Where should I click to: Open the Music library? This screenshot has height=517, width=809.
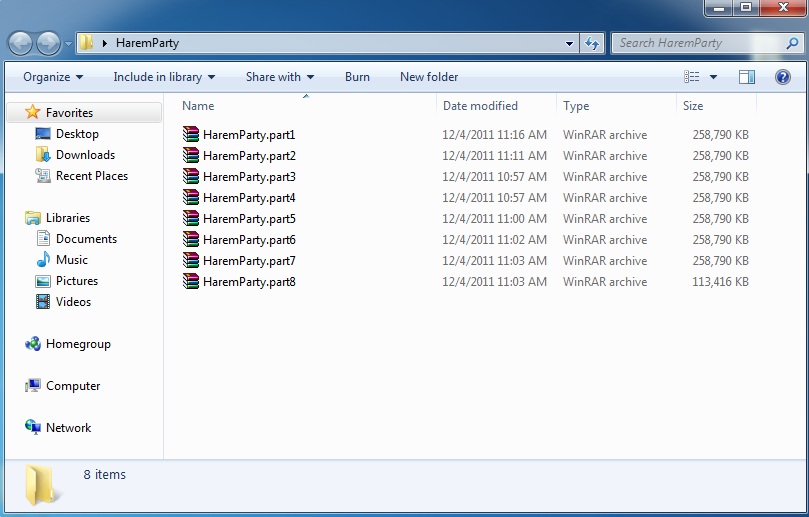pos(72,260)
